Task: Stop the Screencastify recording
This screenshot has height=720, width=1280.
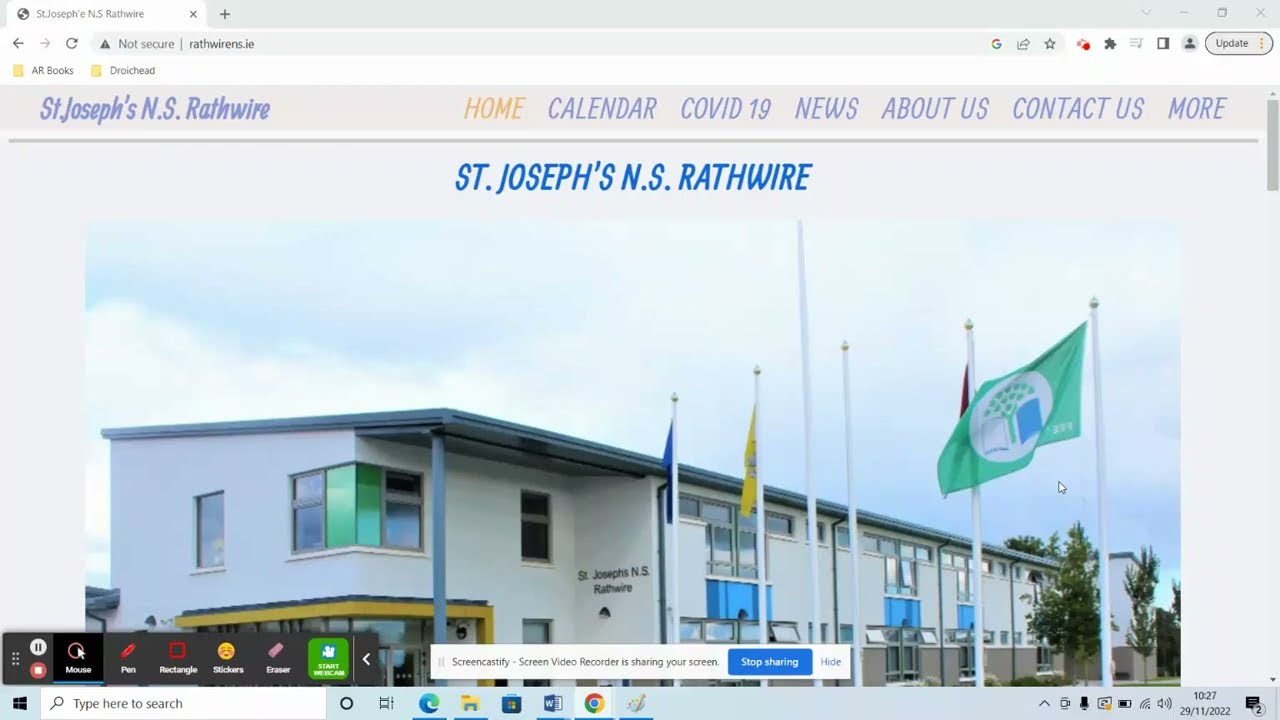Action: pyautogui.click(x=38, y=670)
